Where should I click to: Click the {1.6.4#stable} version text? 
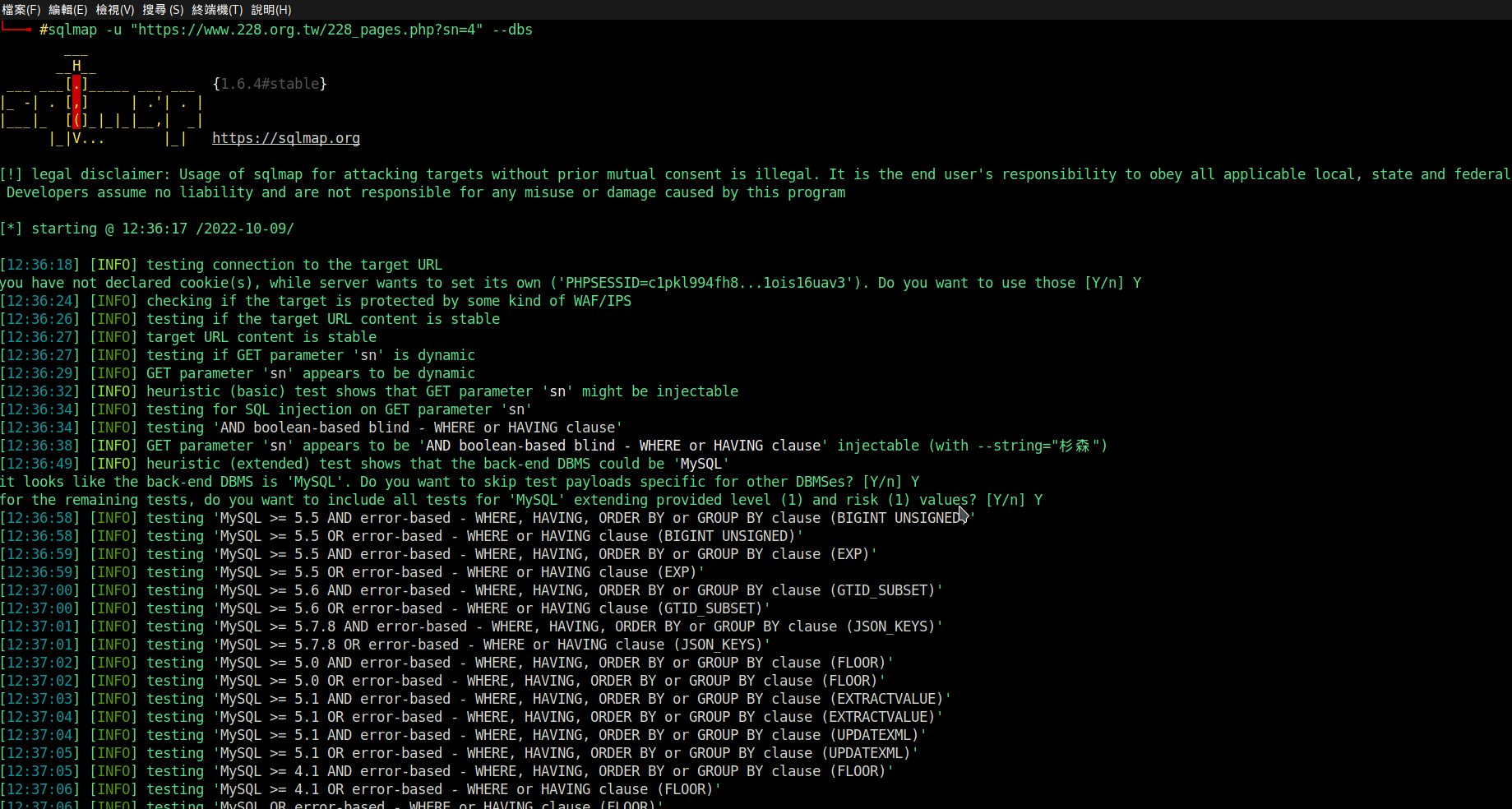pos(270,84)
